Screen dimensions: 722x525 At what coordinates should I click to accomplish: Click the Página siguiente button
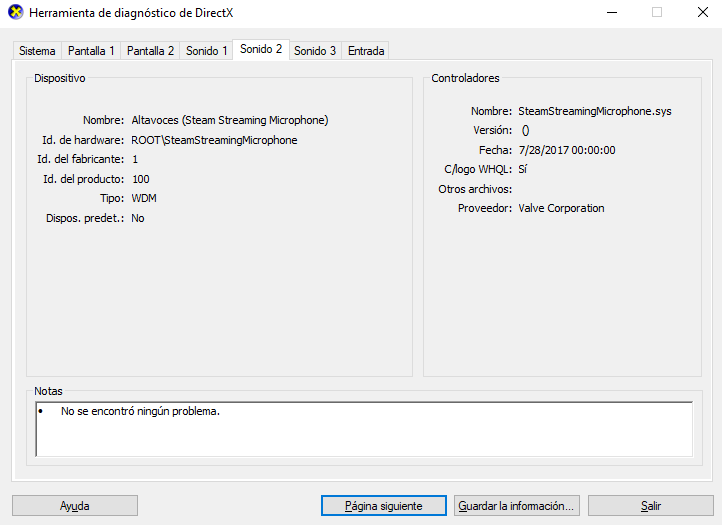[x=384, y=506]
